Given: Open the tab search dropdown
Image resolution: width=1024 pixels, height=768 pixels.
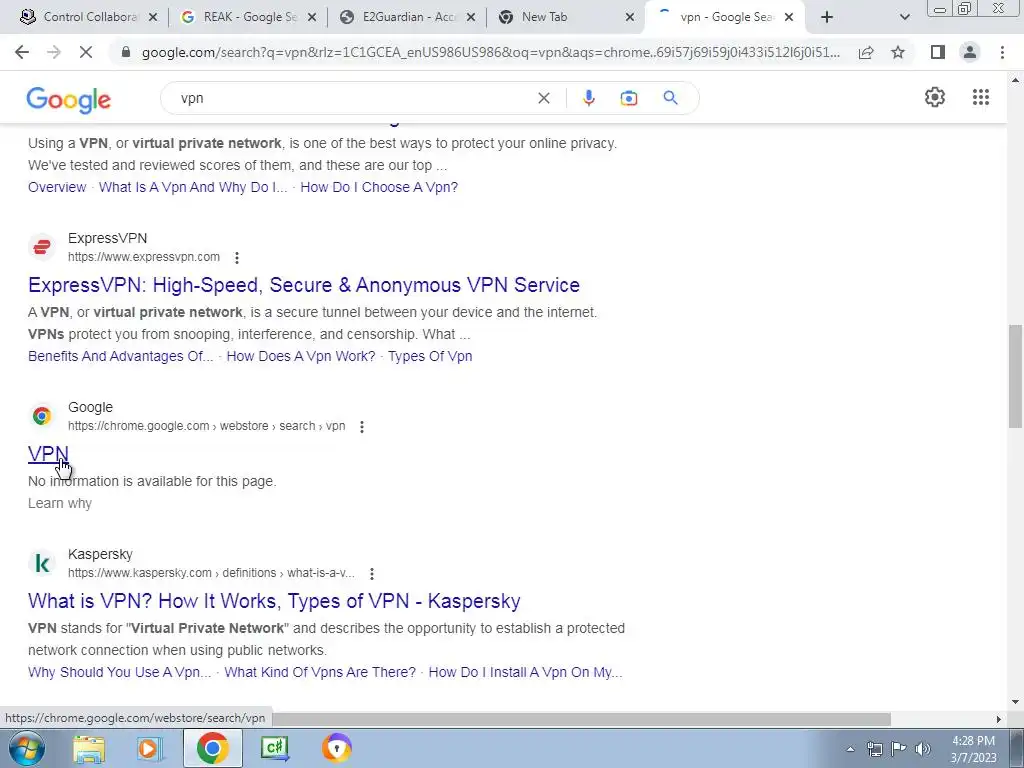Looking at the screenshot, I should pos(904,17).
